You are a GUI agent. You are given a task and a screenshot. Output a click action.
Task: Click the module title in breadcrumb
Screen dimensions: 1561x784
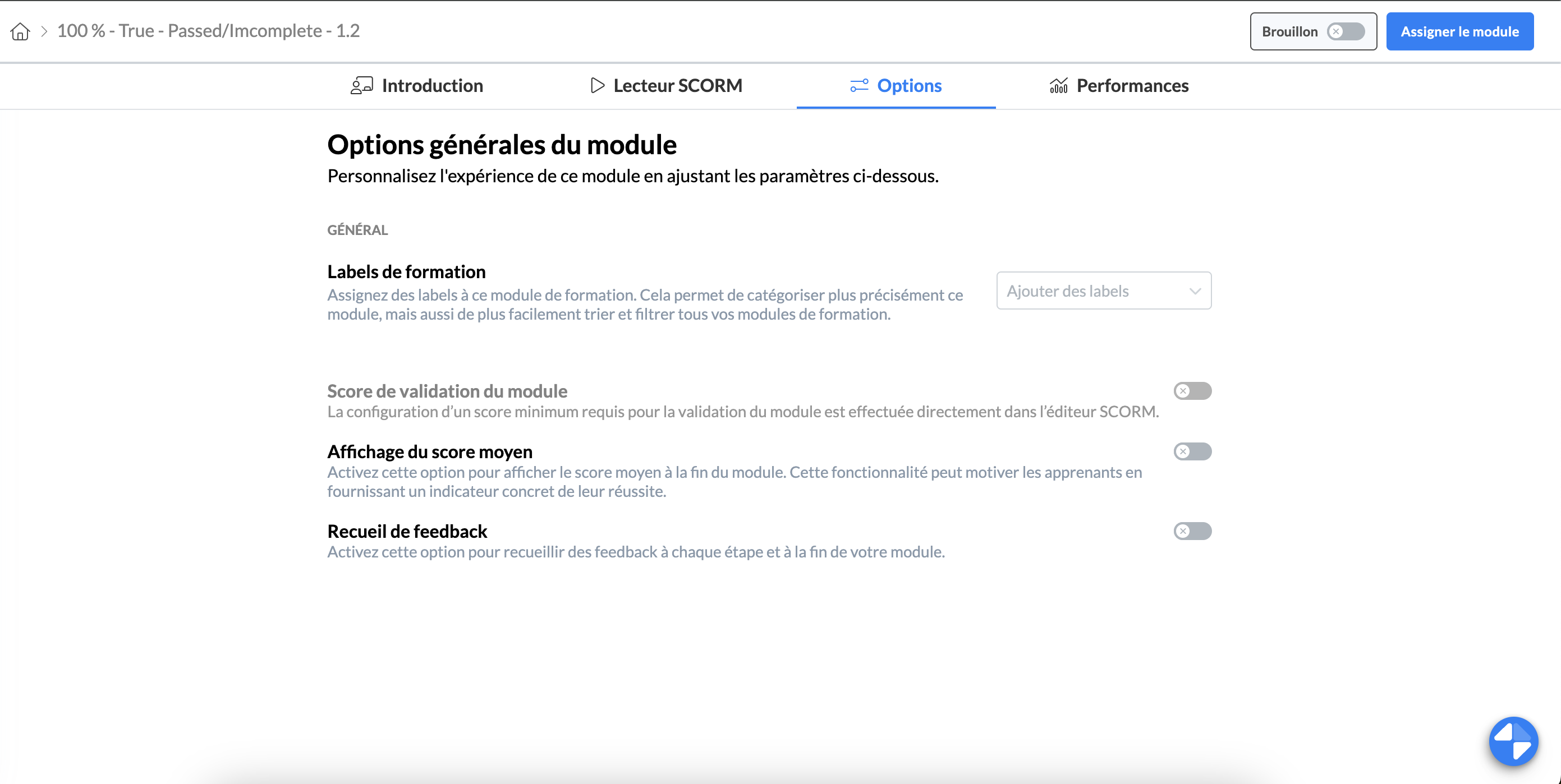point(209,31)
